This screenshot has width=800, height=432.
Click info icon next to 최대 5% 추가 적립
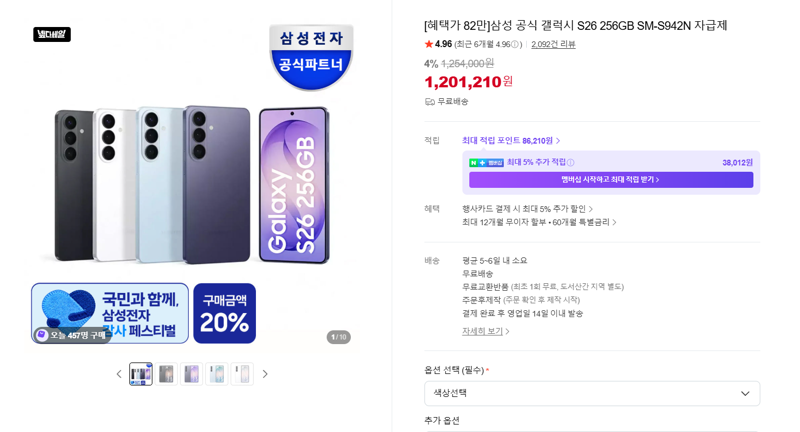point(570,163)
